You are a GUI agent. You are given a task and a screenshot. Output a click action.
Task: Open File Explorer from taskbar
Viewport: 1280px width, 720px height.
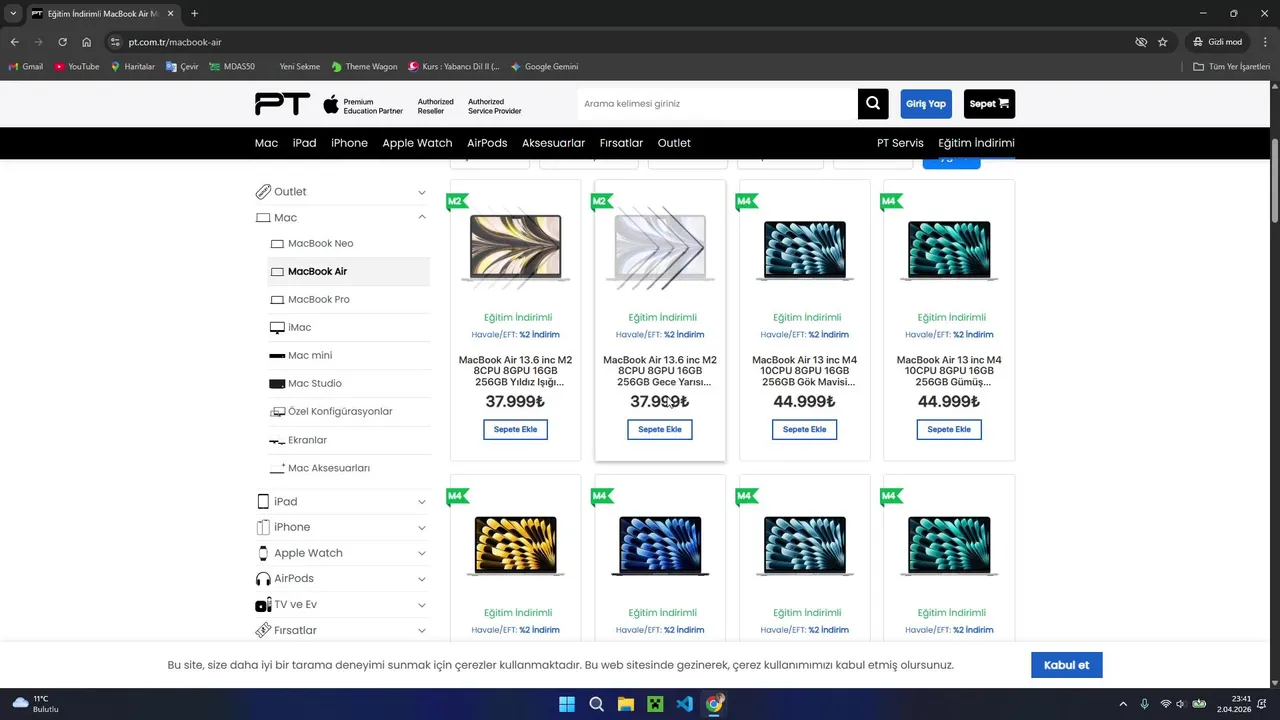click(626, 704)
